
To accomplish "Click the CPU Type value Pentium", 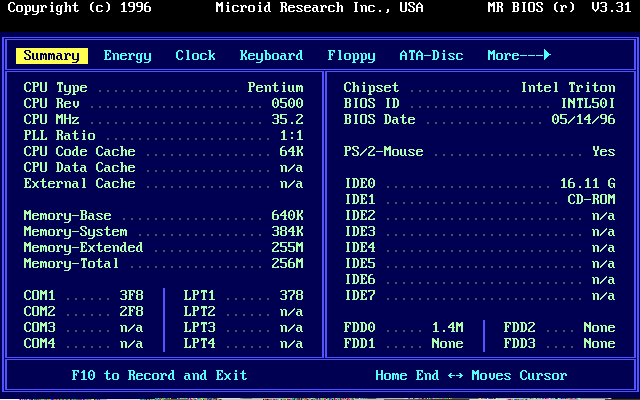I will tap(276, 87).
